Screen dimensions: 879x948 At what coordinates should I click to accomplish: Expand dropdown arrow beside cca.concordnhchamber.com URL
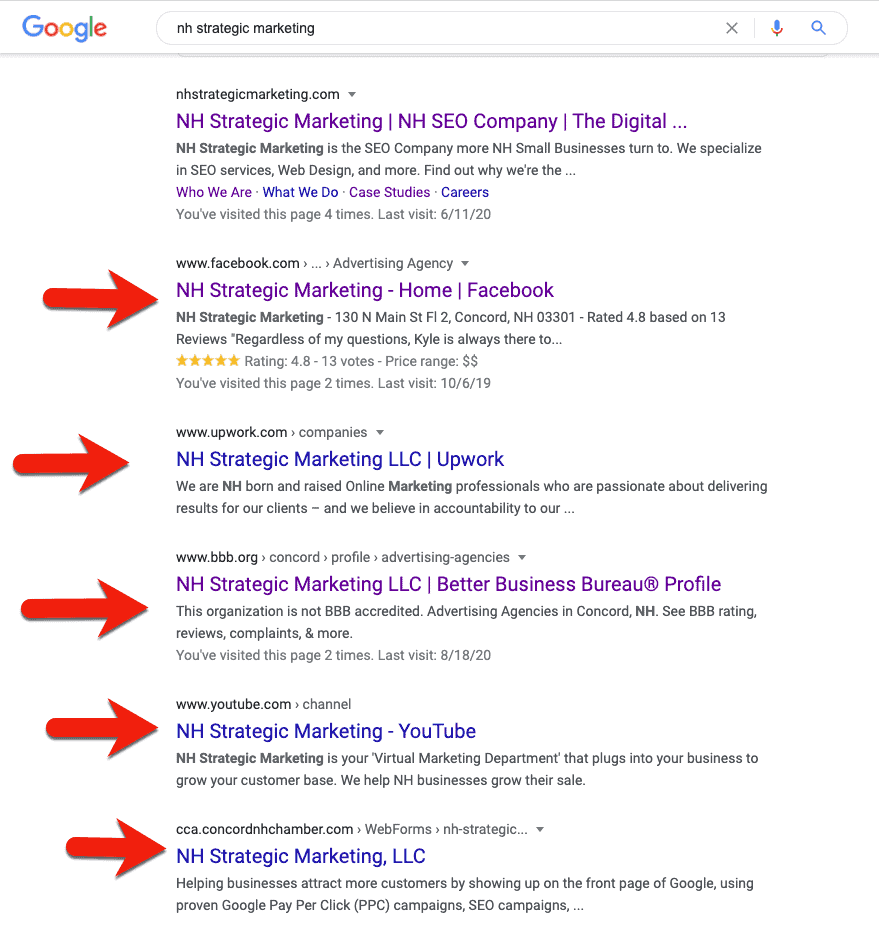540,830
